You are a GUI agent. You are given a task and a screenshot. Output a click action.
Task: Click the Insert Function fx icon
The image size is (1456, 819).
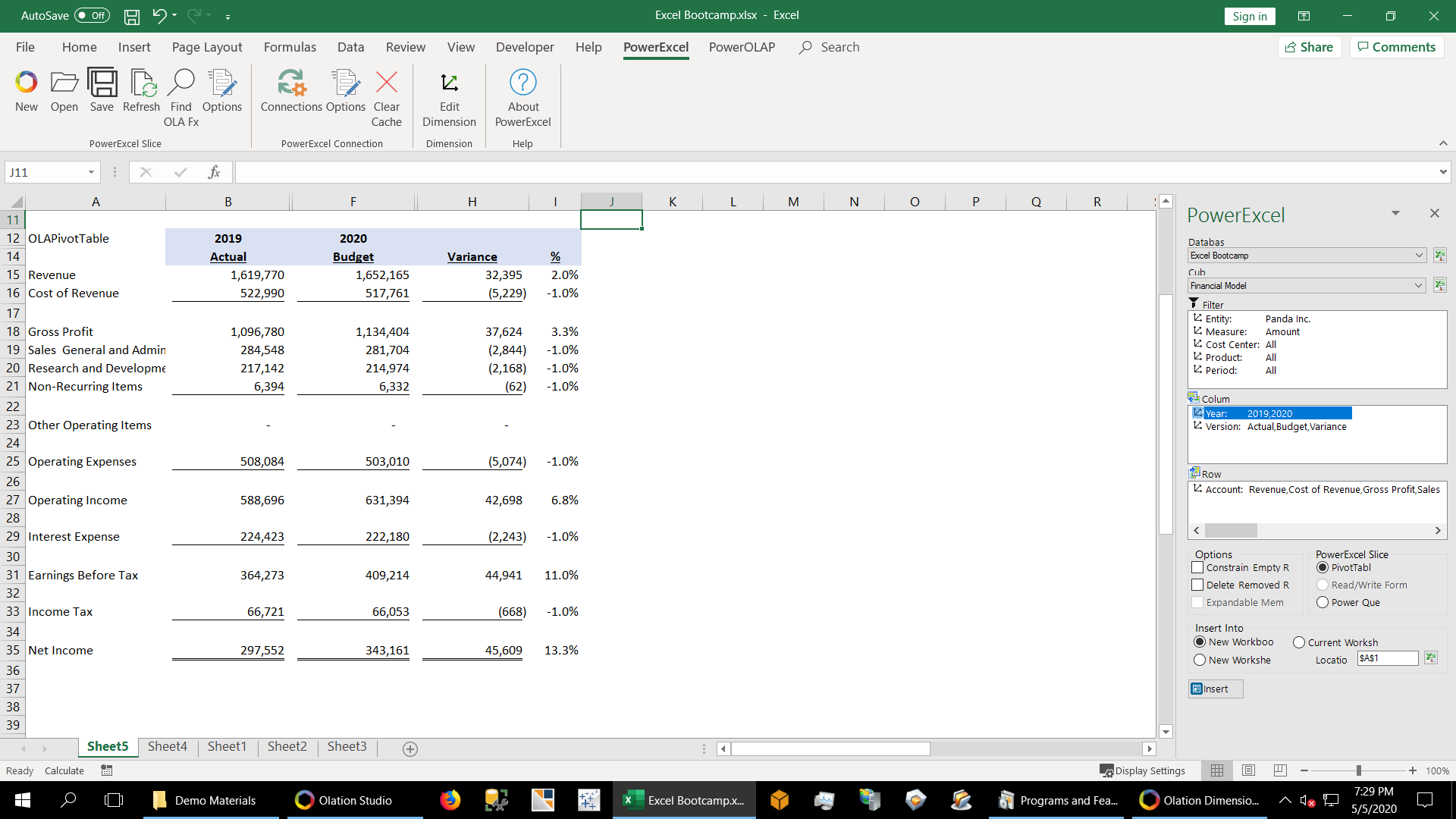point(214,172)
